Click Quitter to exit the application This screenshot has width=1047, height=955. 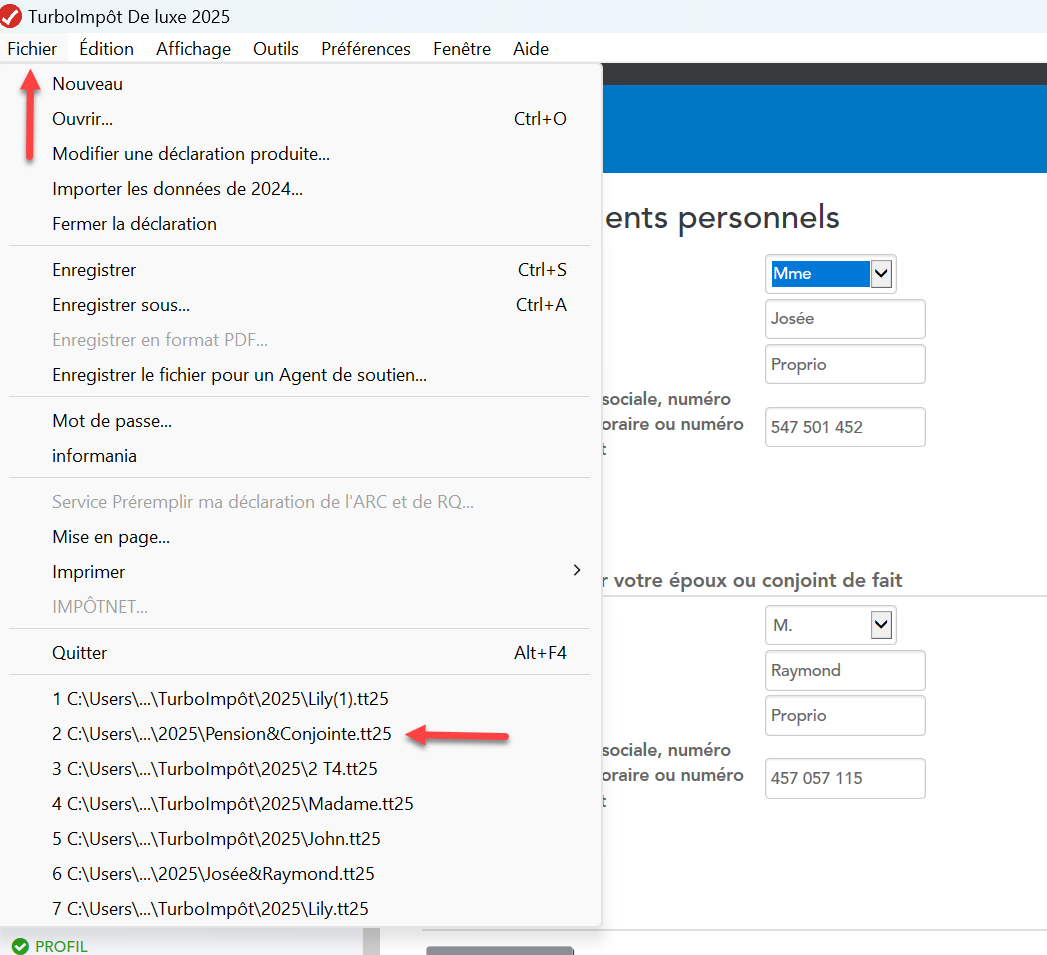(300, 652)
